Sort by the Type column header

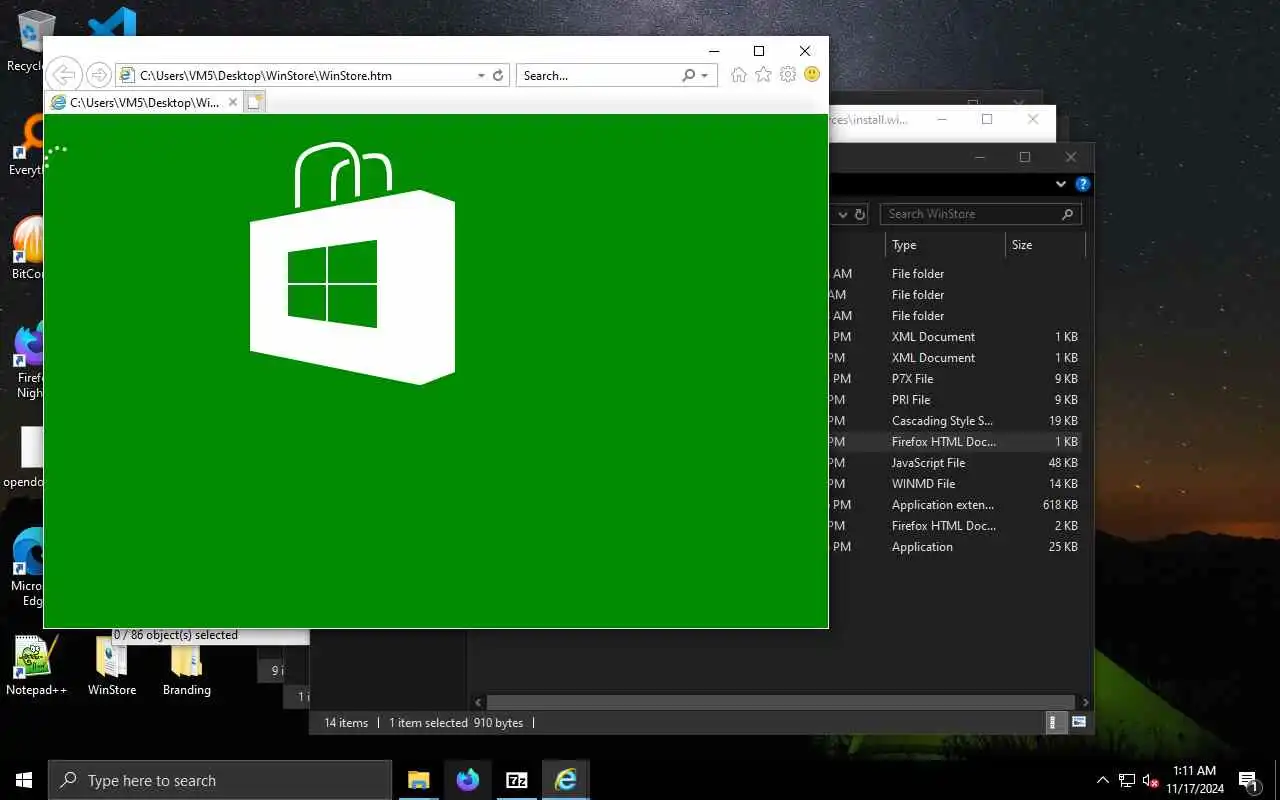point(945,245)
